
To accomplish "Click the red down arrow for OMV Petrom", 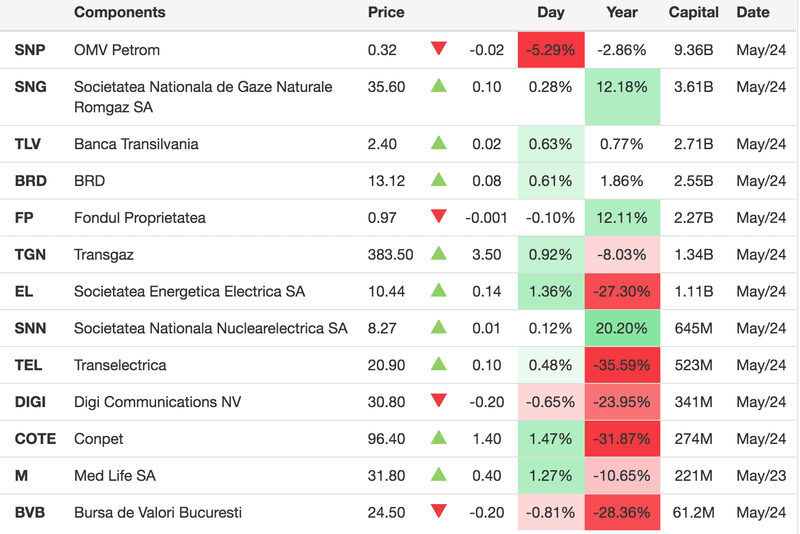I will click(438, 49).
